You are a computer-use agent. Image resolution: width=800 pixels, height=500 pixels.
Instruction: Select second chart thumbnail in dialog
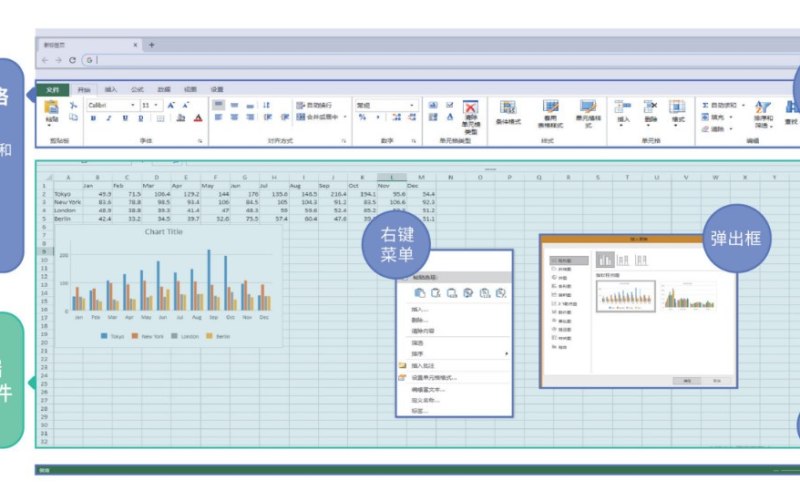[689, 297]
